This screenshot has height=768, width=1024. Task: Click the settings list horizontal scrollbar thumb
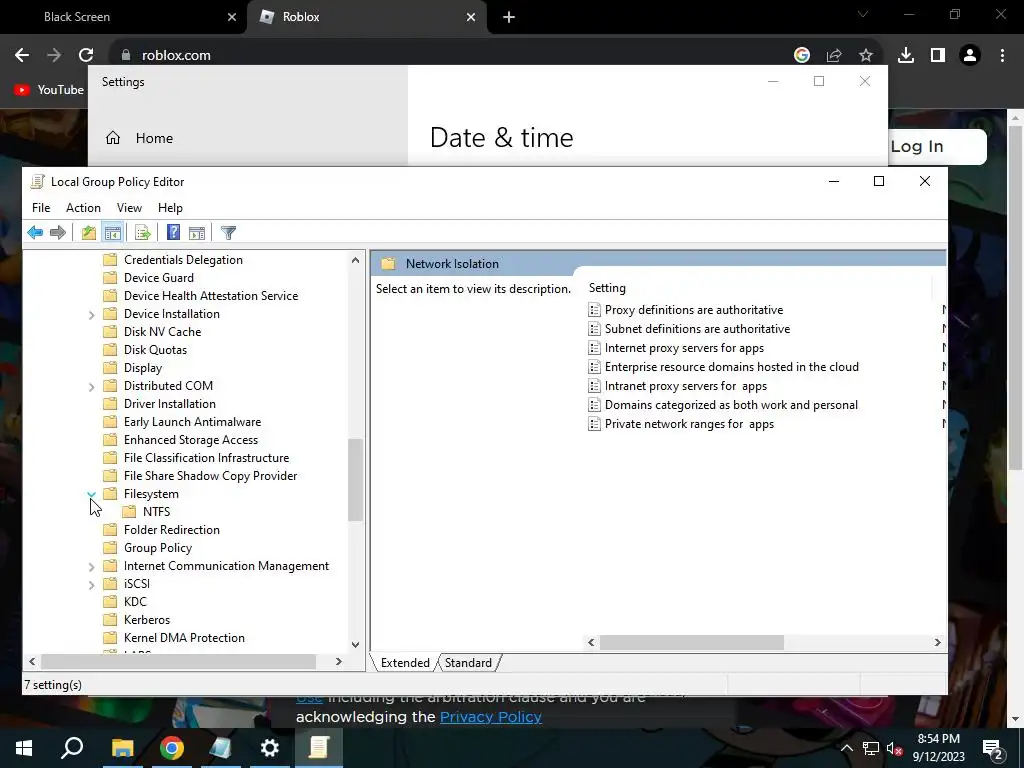(692, 642)
